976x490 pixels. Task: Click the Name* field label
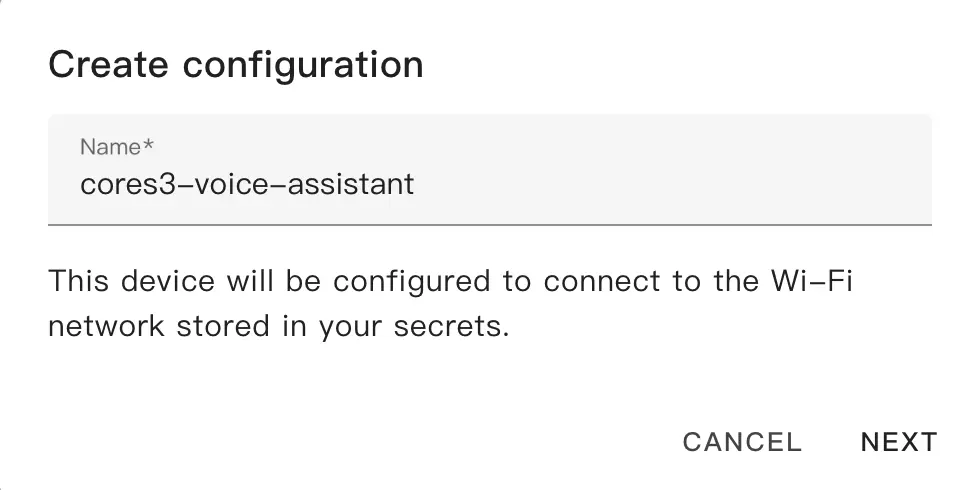116,147
